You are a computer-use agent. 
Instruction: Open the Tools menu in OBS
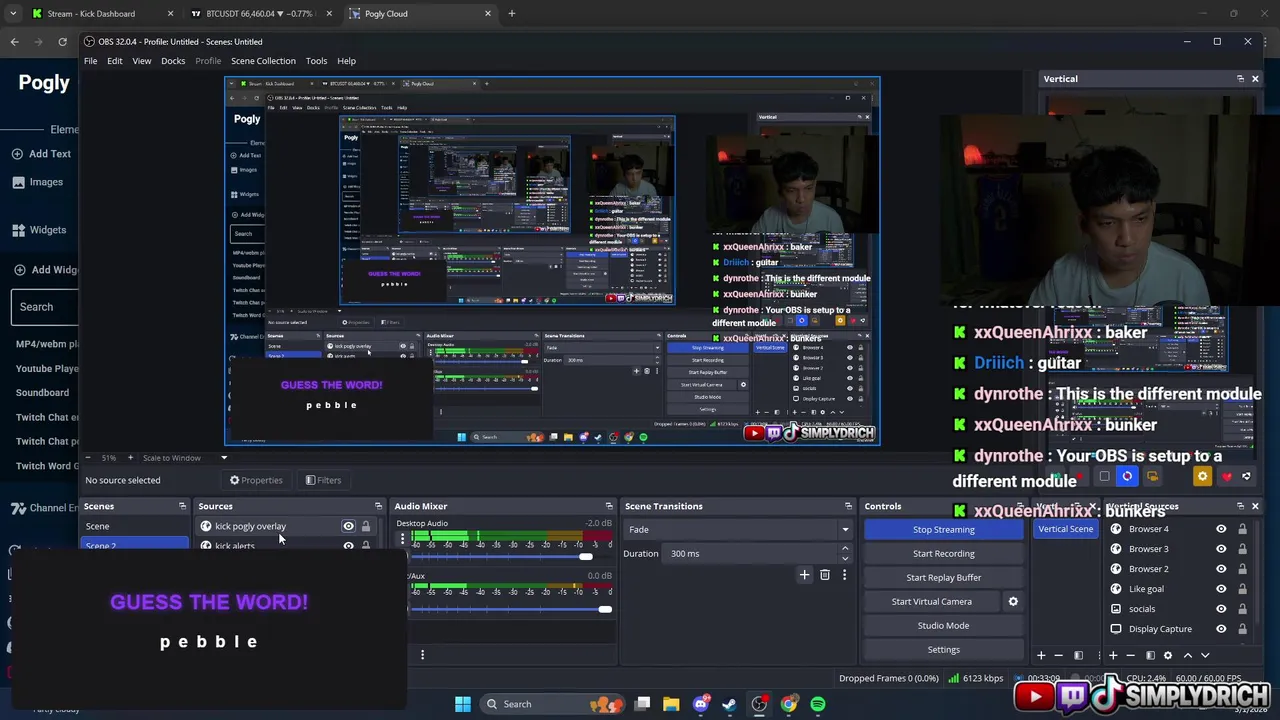coord(316,61)
